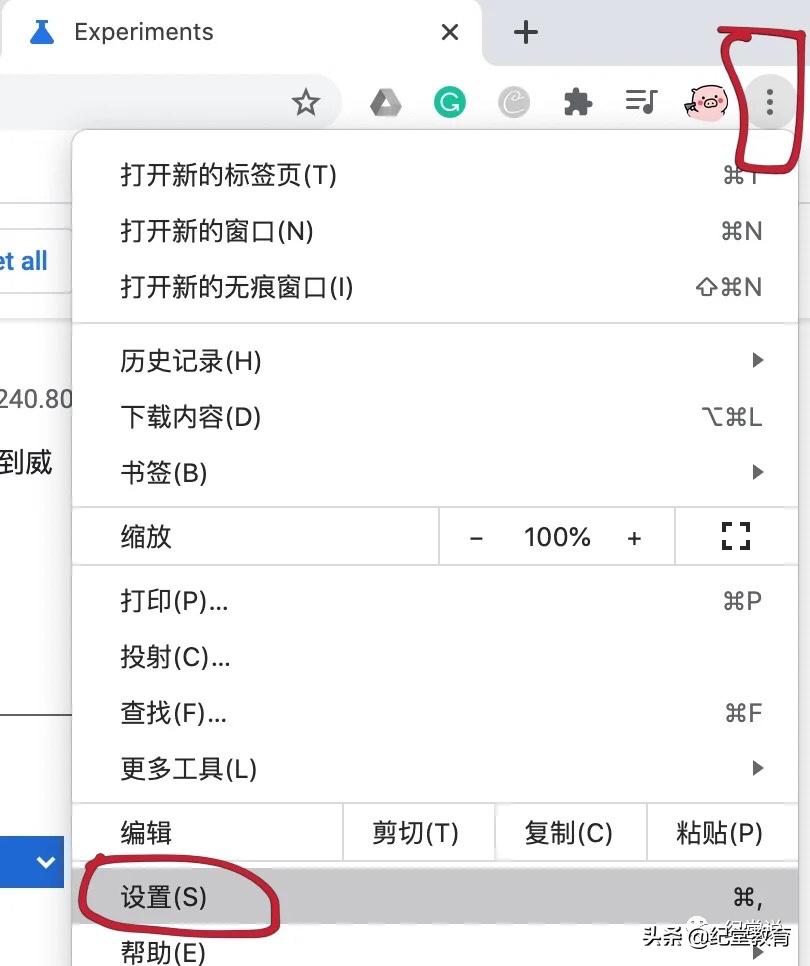Open the circled three-dot Chrome menu
This screenshot has height=966, width=810.
[769, 102]
